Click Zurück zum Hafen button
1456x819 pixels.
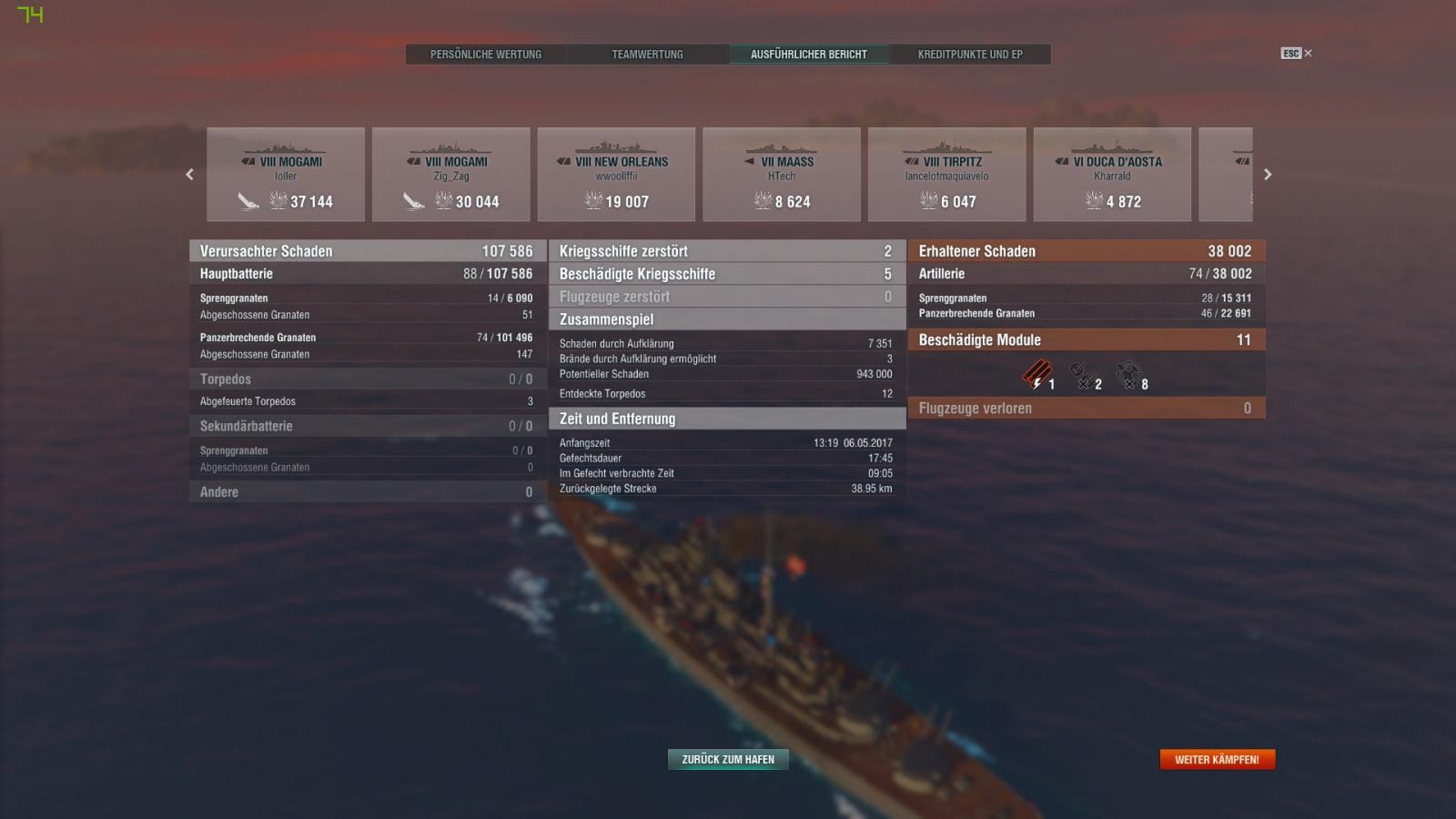[x=728, y=759]
